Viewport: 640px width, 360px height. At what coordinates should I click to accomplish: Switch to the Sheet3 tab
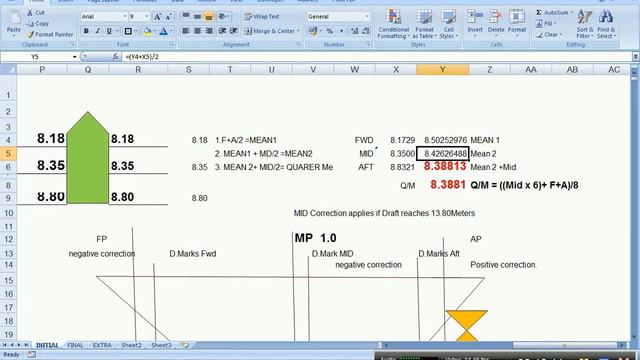click(x=161, y=345)
